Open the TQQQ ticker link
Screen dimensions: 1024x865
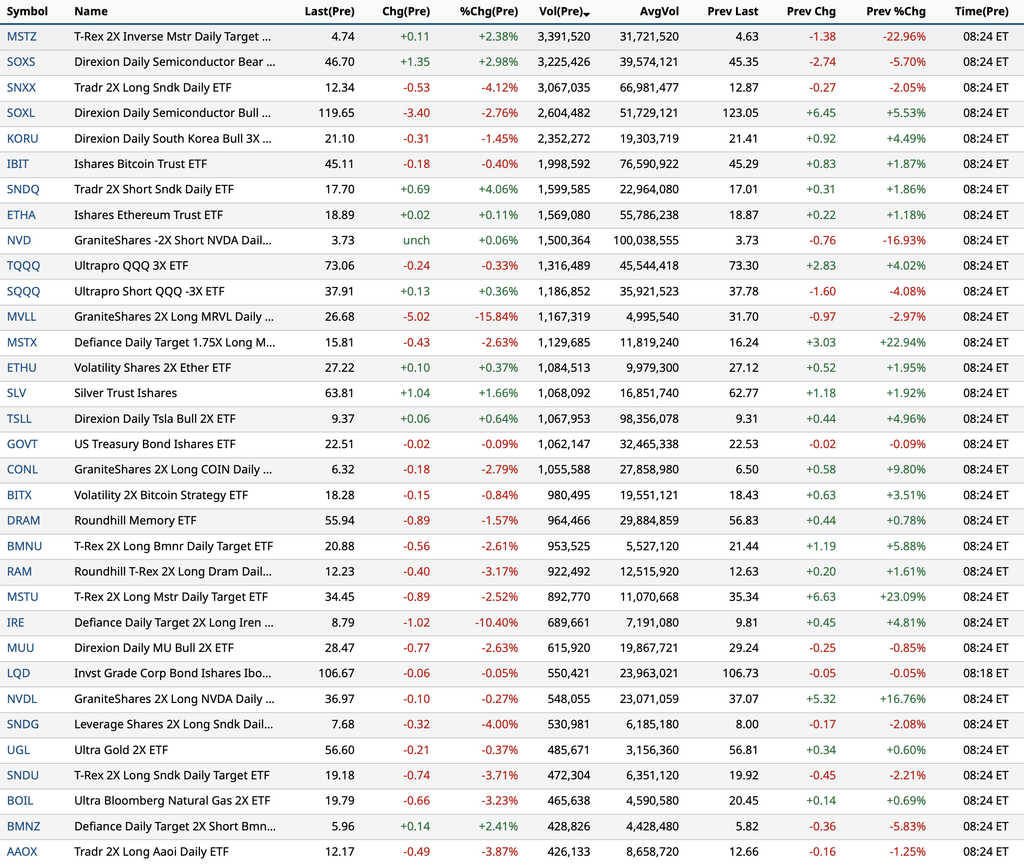(24, 266)
